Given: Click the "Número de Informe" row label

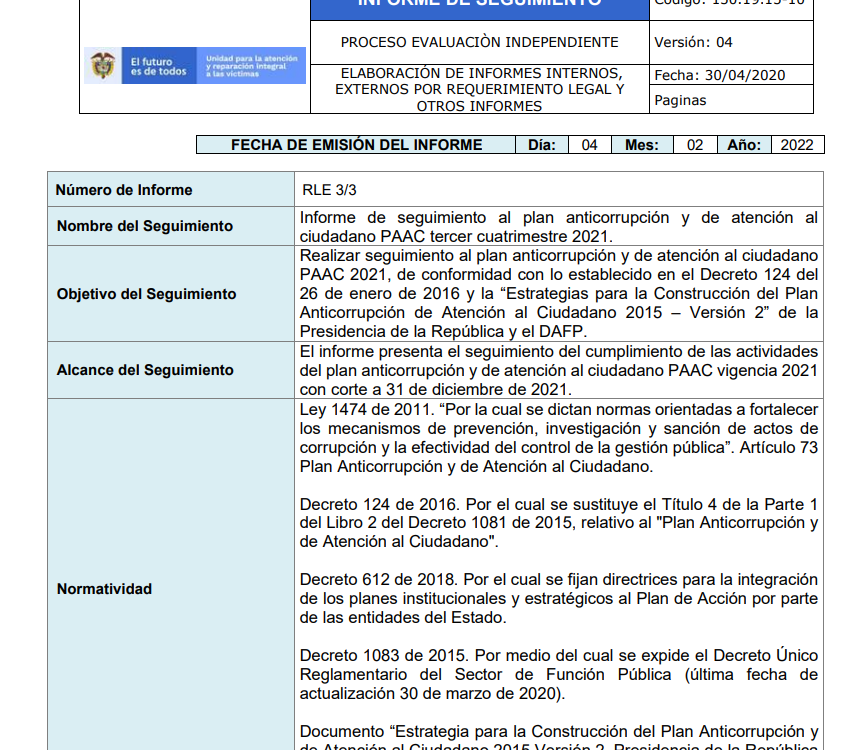Looking at the screenshot, I should point(124,190).
